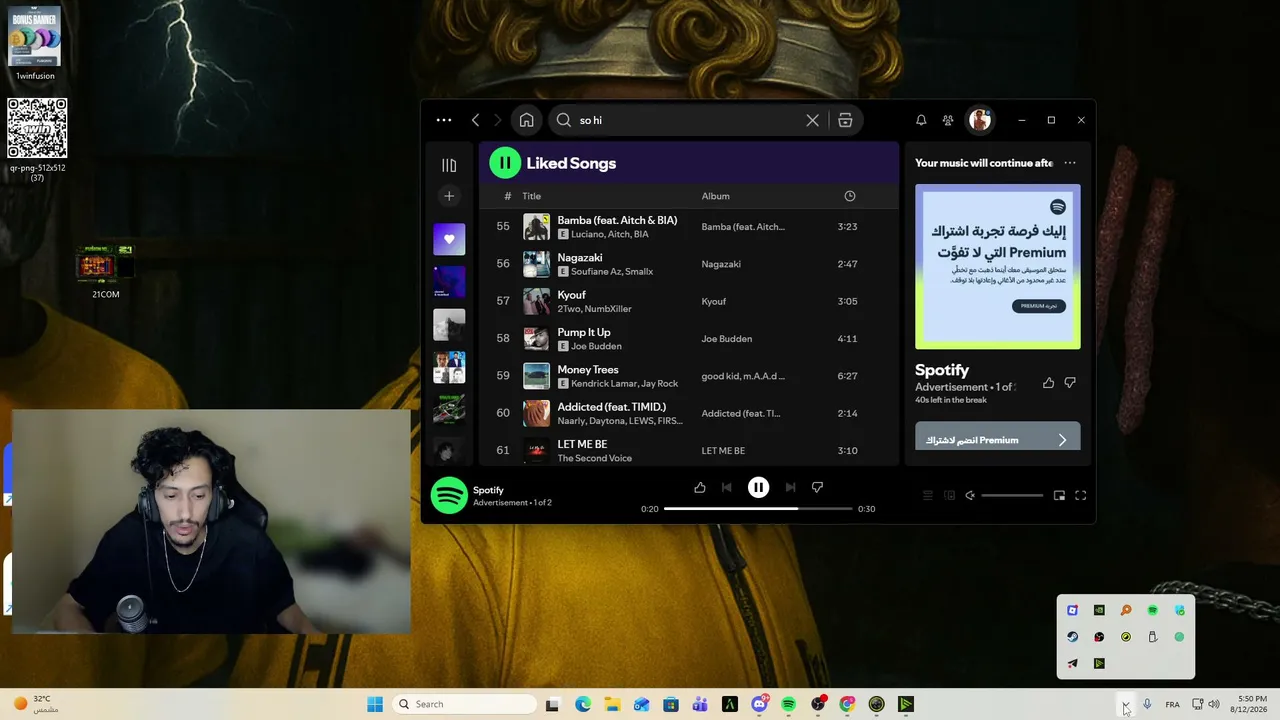Like the ad in side panel

click(1048, 383)
